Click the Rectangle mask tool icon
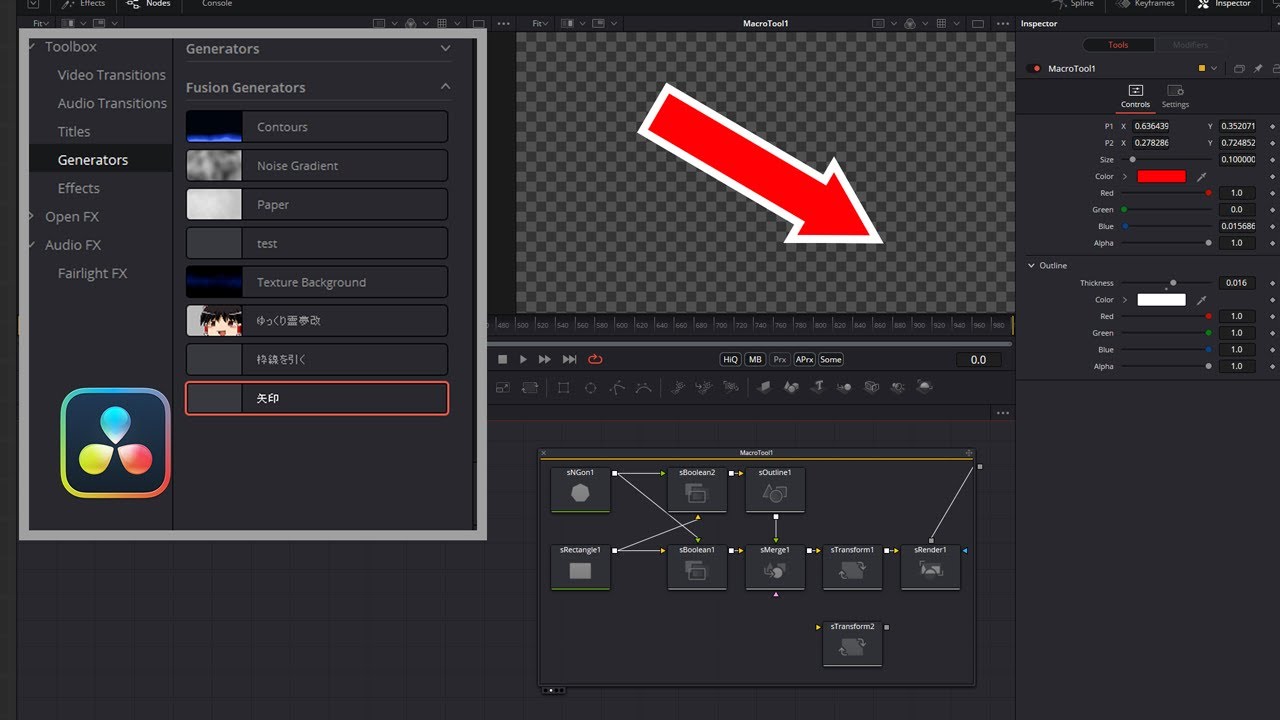This screenshot has height=720, width=1280. [563, 387]
